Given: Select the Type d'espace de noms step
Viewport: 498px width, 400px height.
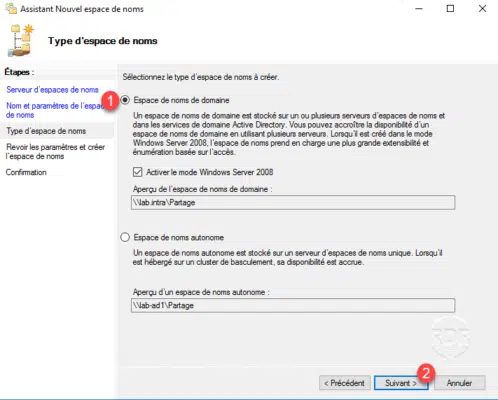Looking at the screenshot, I should 46,131.
